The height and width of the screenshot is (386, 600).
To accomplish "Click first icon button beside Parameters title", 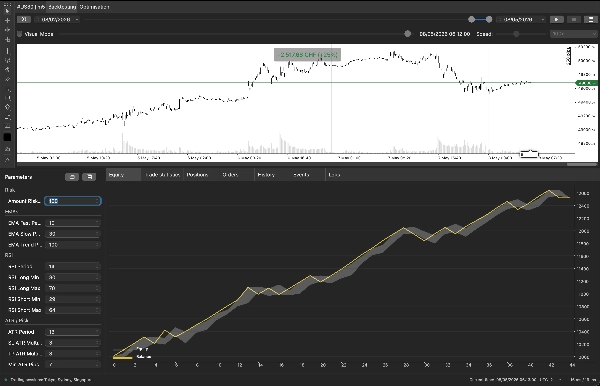I will pos(72,177).
